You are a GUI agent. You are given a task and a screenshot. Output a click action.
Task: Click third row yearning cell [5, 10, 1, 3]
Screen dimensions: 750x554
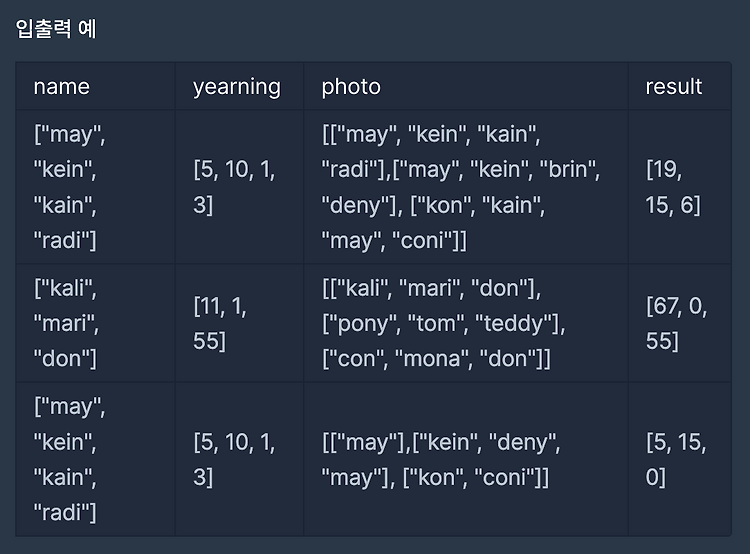239,459
